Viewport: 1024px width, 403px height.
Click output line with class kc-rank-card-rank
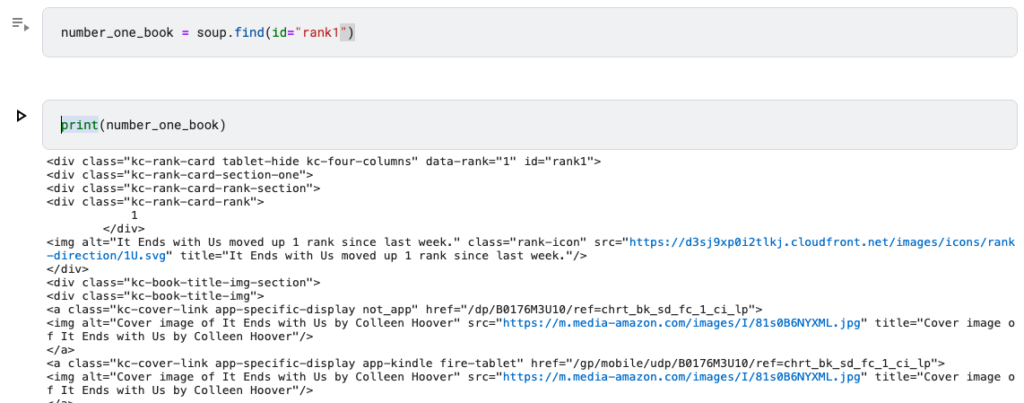point(155,202)
